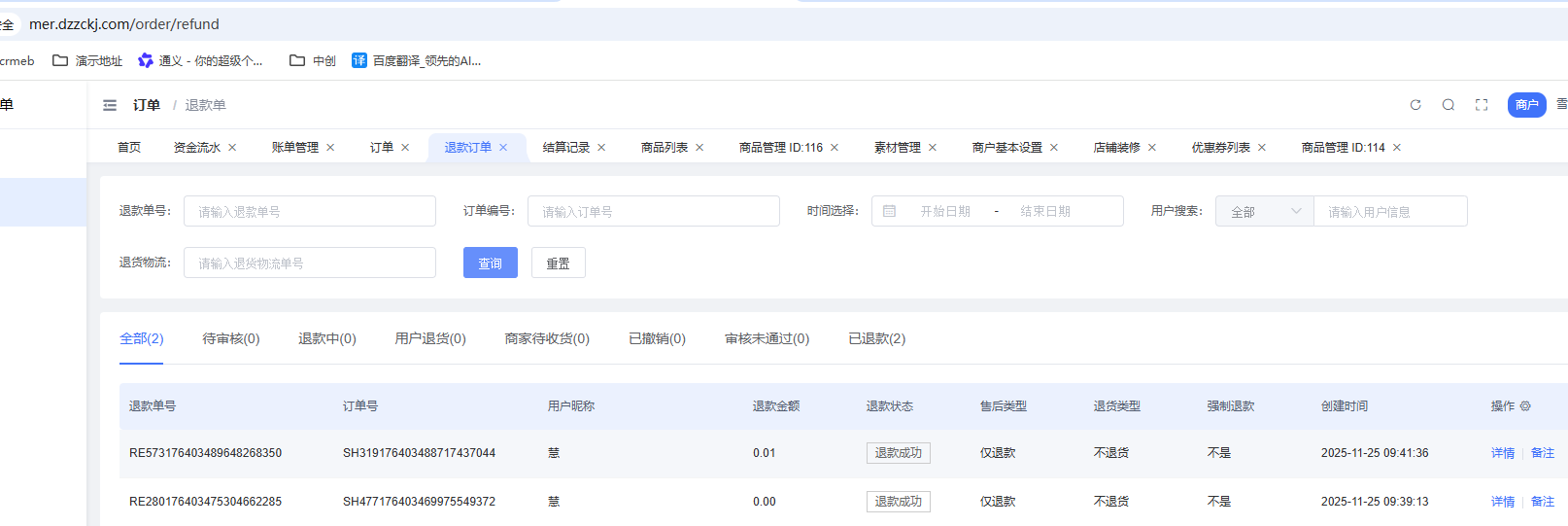The image size is (1568, 526).
Task: Open the 通义 bookmark
Action: 200,60
